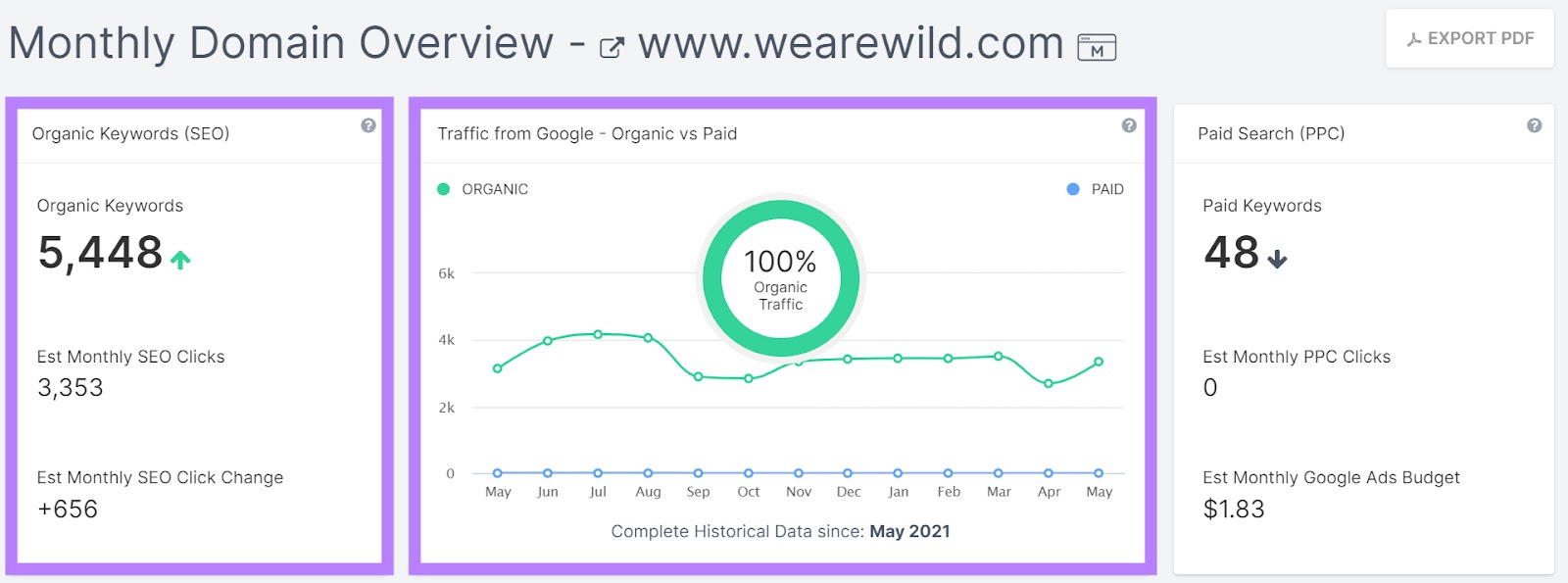Open the www.wearewild.com domain link
The width and height of the screenshot is (1568, 583).
pos(848,43)
